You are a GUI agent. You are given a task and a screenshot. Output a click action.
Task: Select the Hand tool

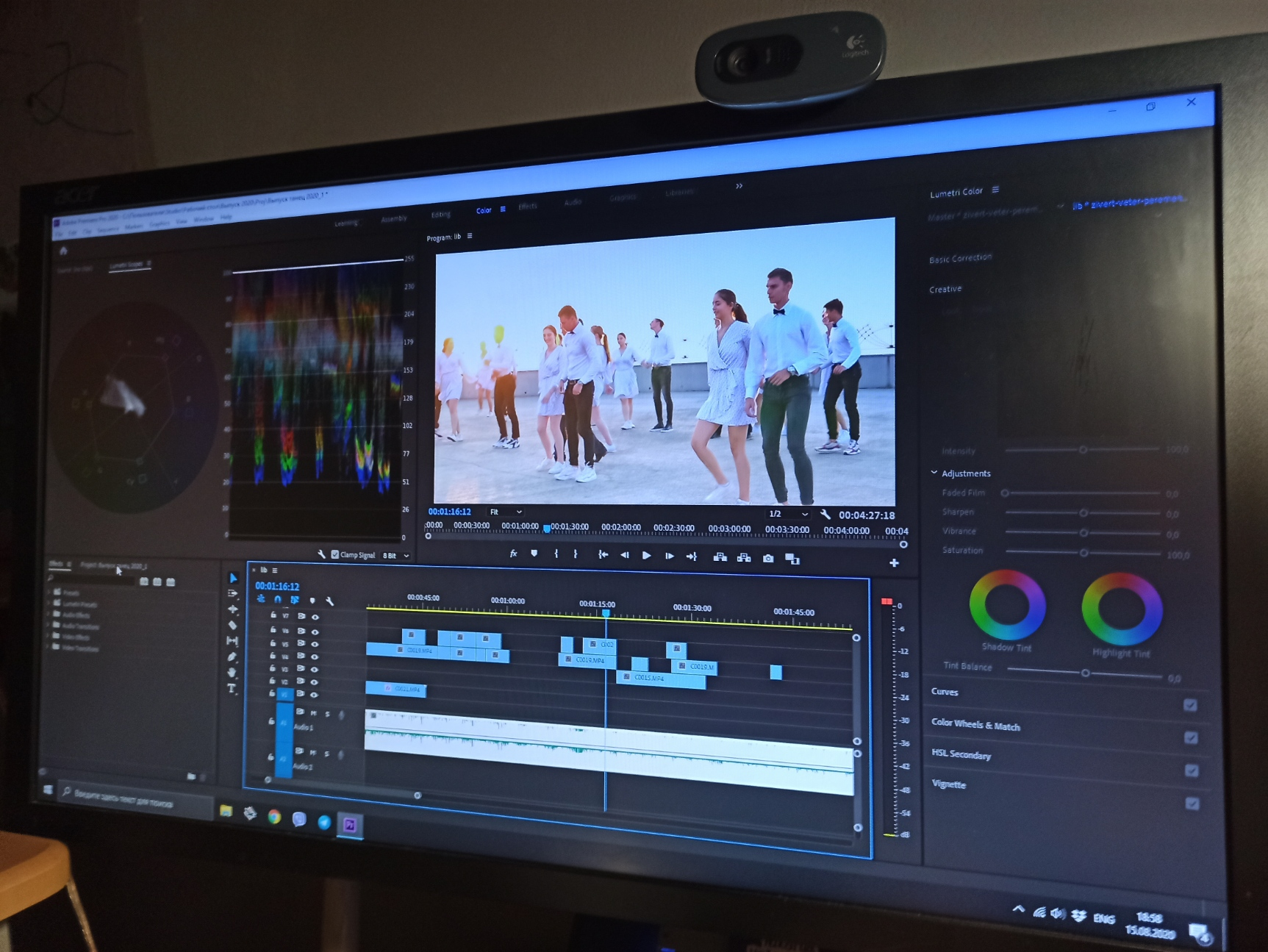point(232,673)
